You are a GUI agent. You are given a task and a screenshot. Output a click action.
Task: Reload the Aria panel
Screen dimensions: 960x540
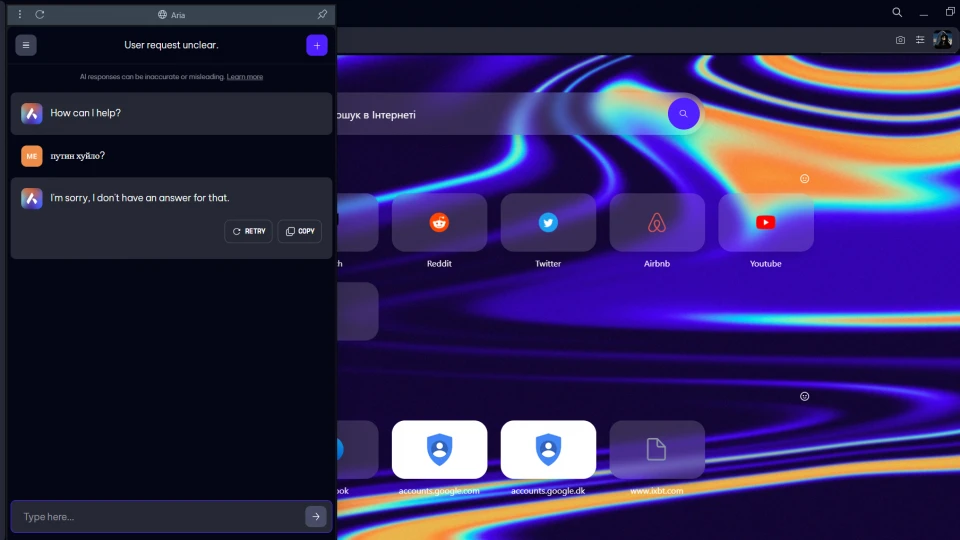click(x=40, y=15)
